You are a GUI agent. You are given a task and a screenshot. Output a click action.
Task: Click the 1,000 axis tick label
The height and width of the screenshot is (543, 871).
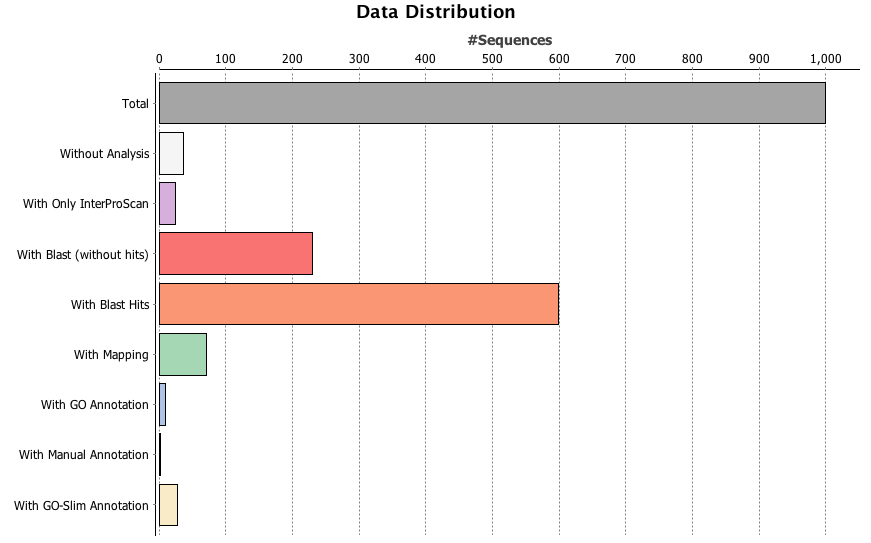click(x=825, y=58)
